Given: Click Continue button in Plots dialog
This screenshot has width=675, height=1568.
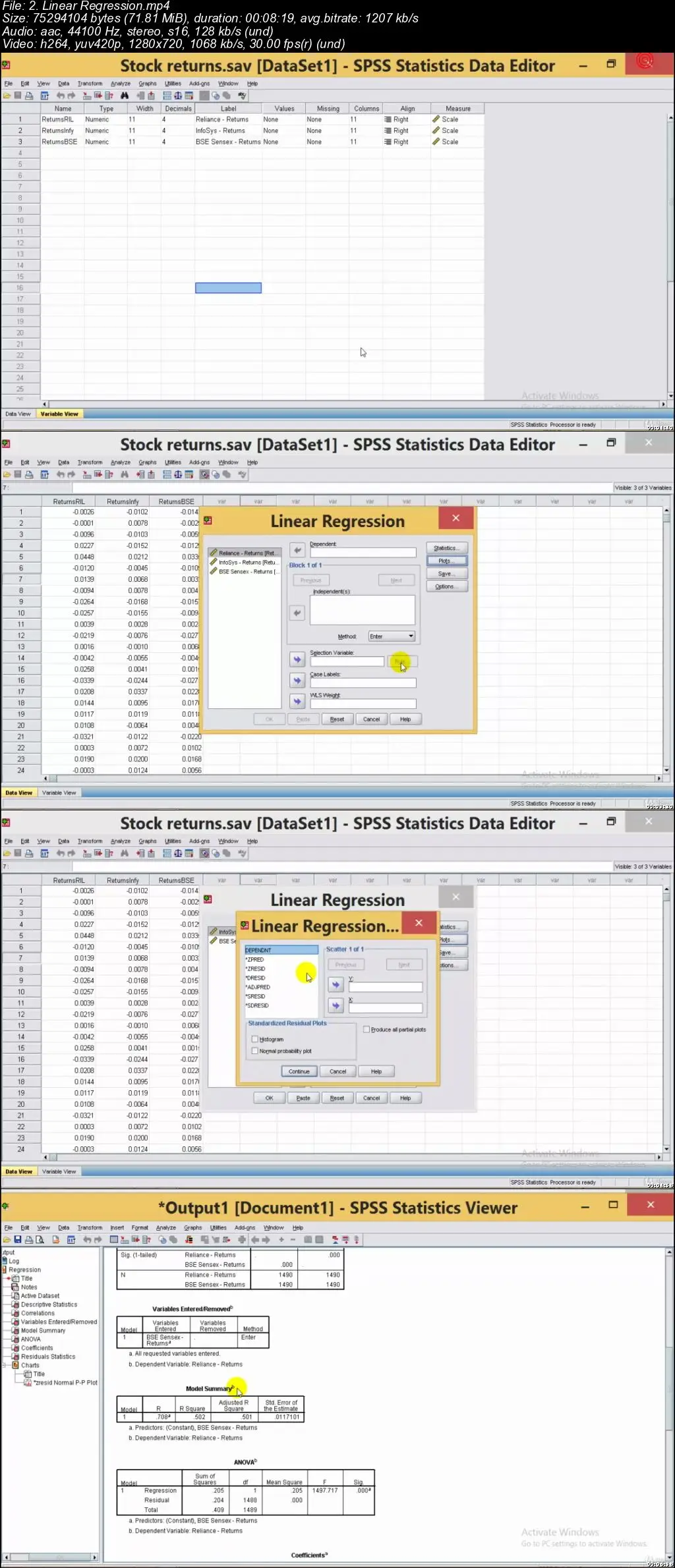Looking at the screenshot, I should (299, 1071).
